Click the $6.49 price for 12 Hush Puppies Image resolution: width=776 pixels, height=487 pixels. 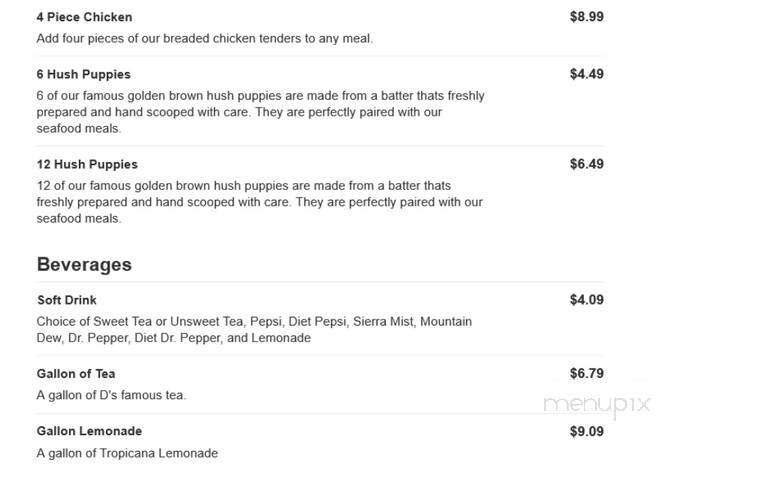pos(586,164)
